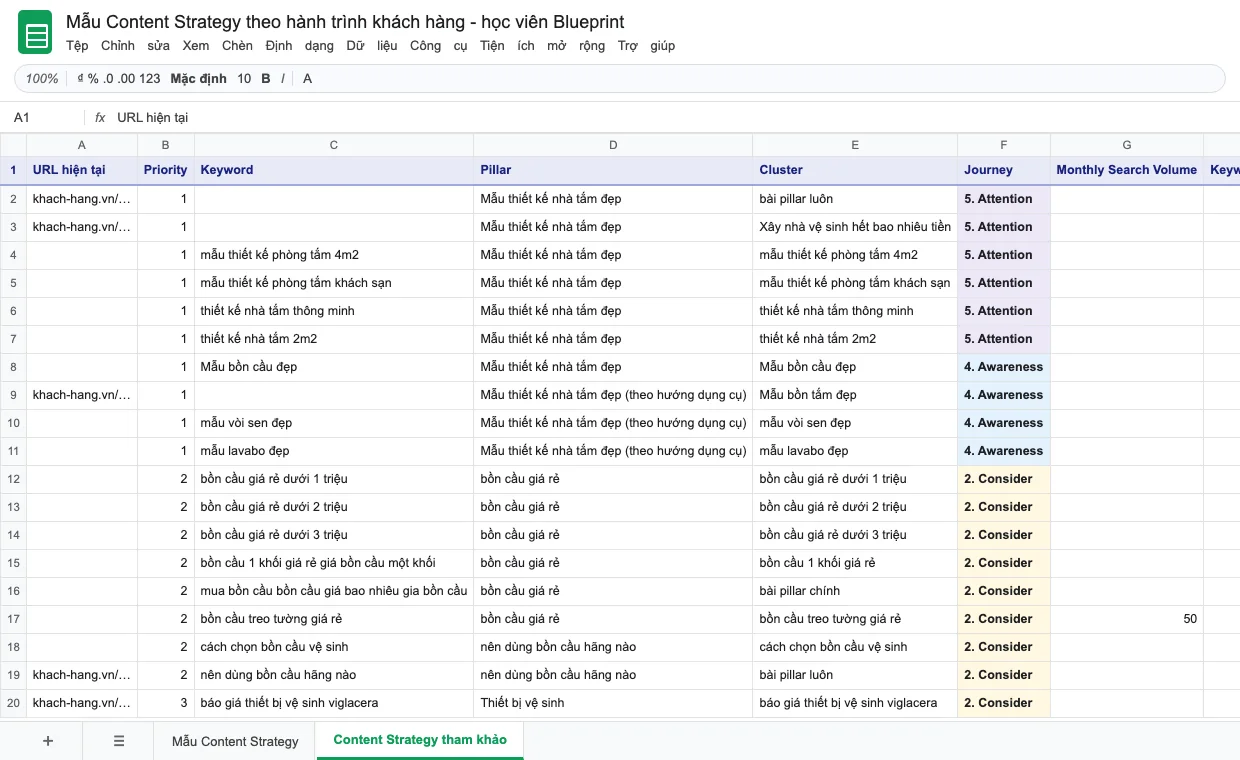Toggle italic formatting (I)
Image resolution: width=1240 pixels, height=760 pixels.
283,79
